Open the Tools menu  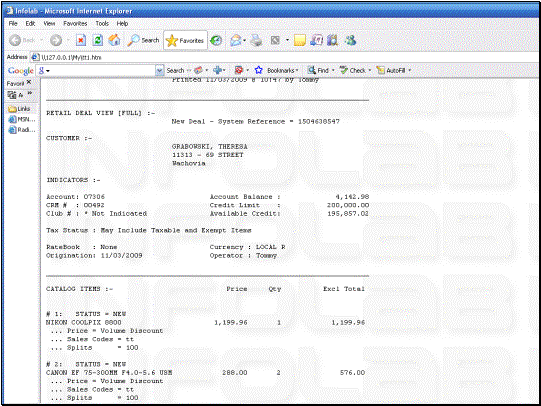tap(102, 23)
